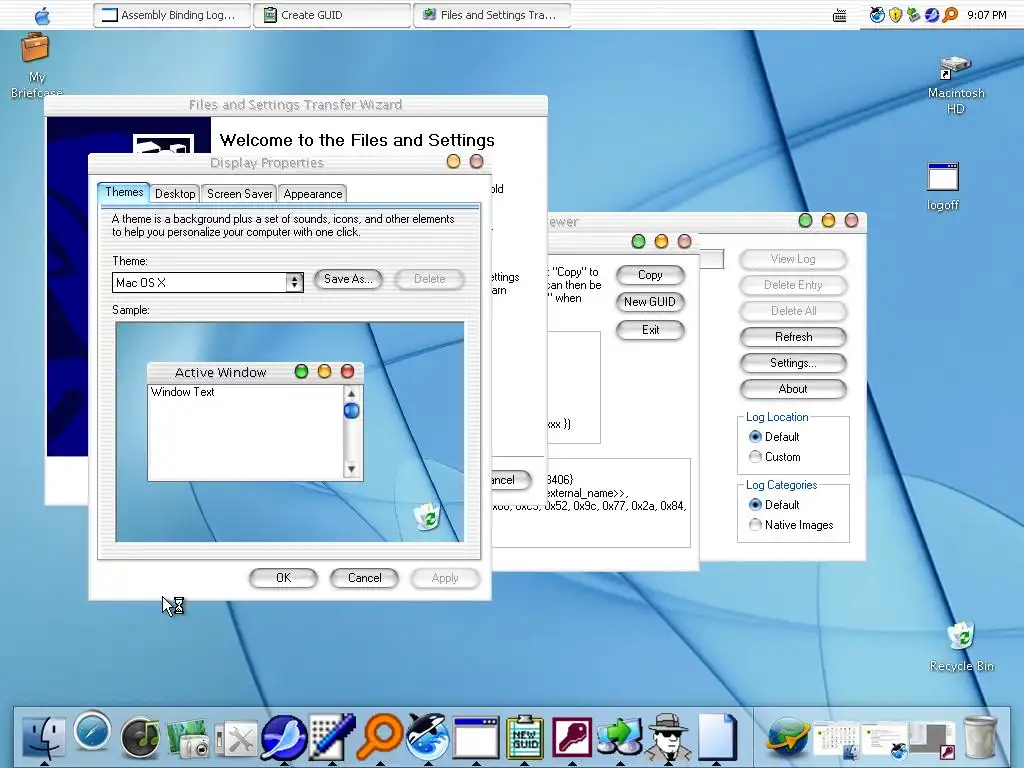The image size is (1024, 768).
Task: Launch the Access key icon in the dock
Action: (x=571, y=738)
